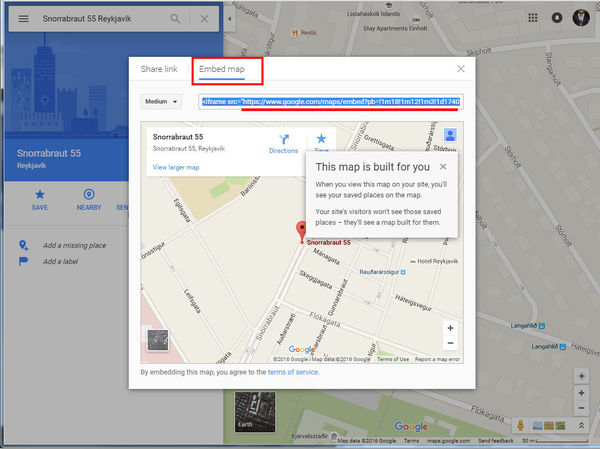Click Directions in the map preview

pyautogui.click(x=284, y=144)
